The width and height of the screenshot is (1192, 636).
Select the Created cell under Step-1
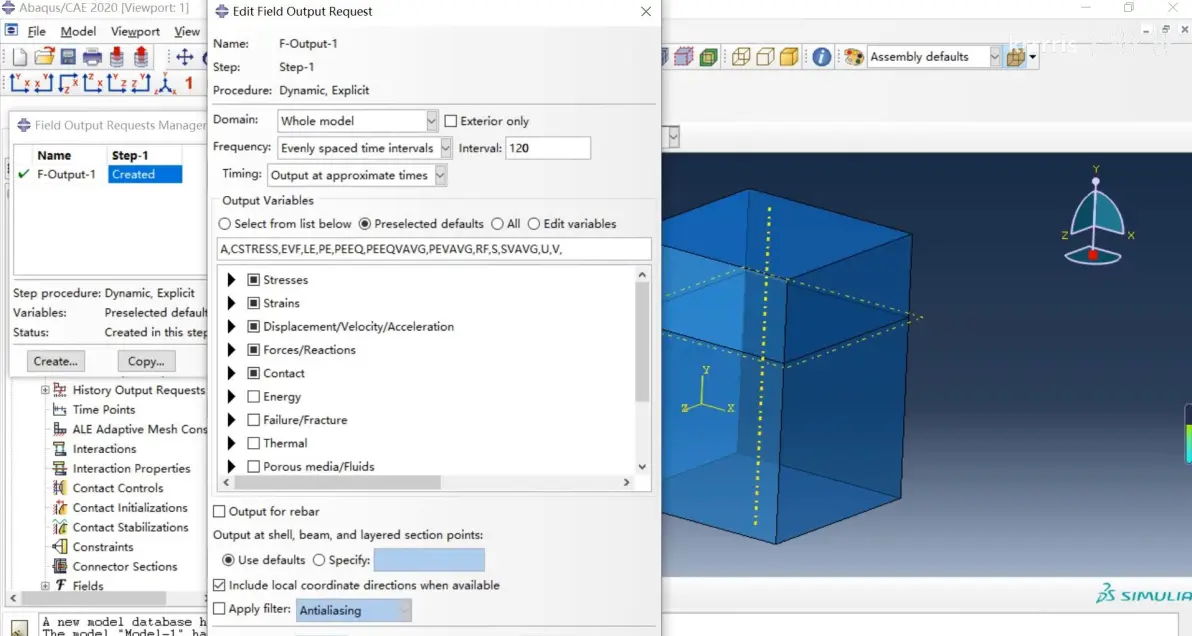[144, 175]
